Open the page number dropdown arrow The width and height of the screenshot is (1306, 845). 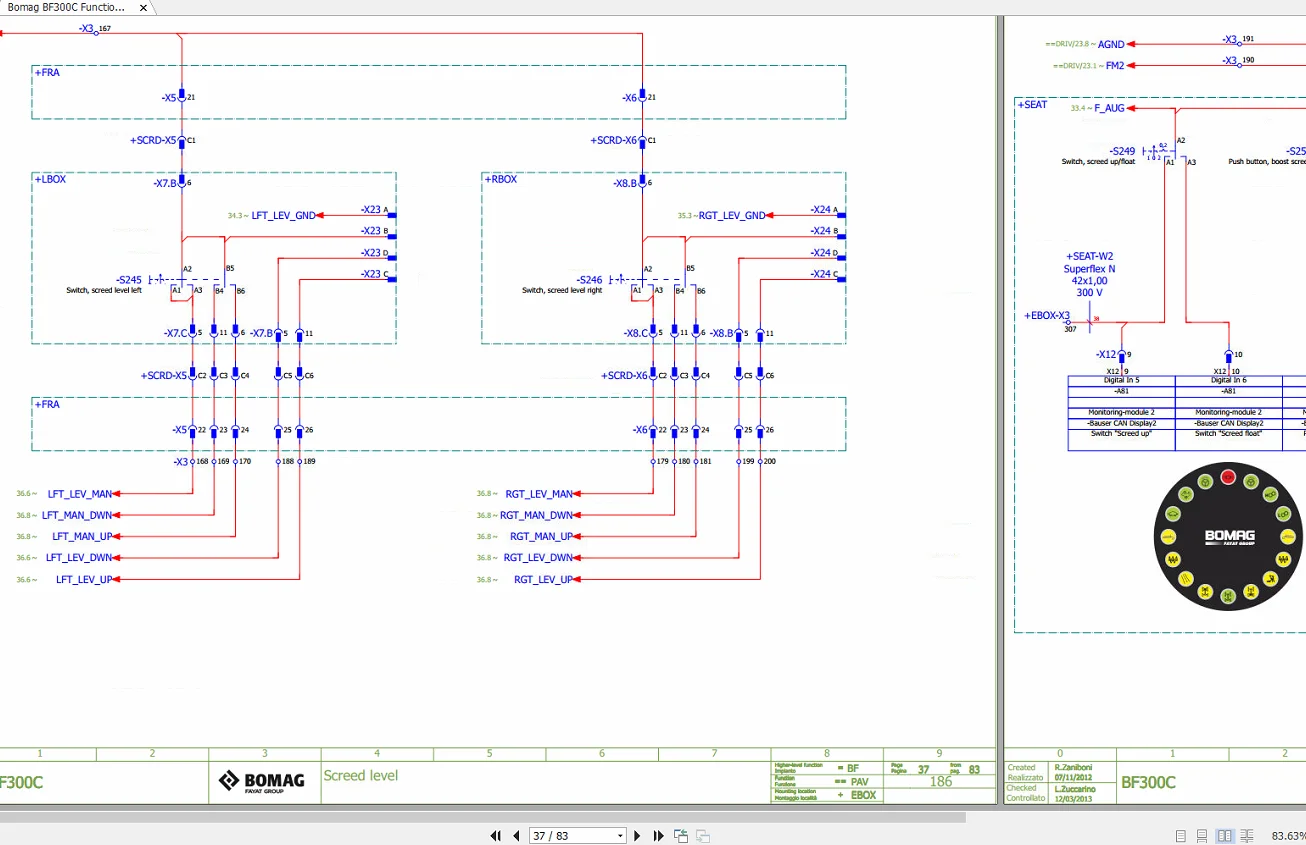point(620,836)
